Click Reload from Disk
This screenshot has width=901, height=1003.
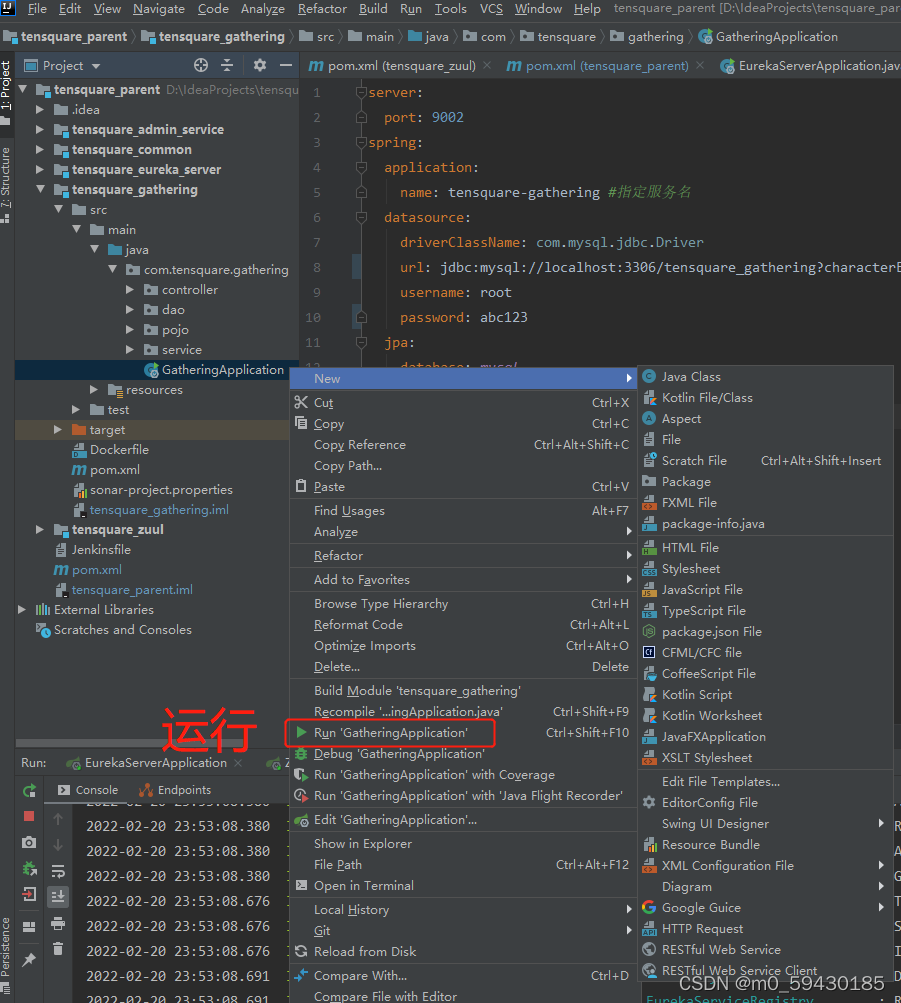[x=463, y=952]
